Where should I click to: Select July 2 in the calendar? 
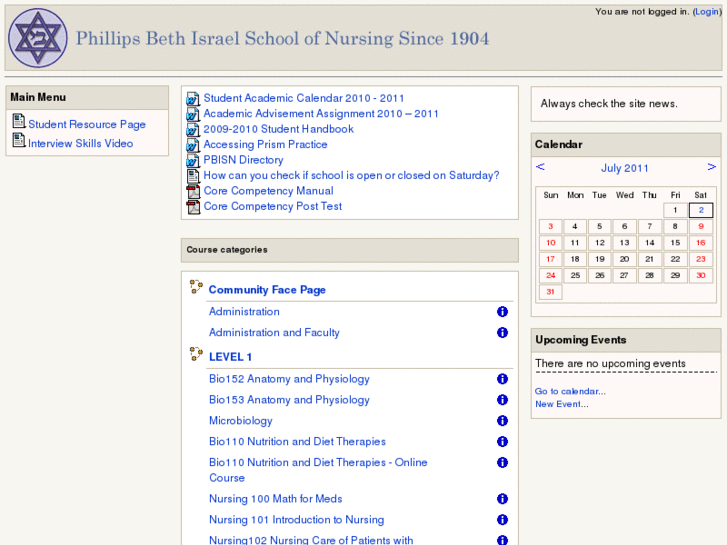[701, 210]
